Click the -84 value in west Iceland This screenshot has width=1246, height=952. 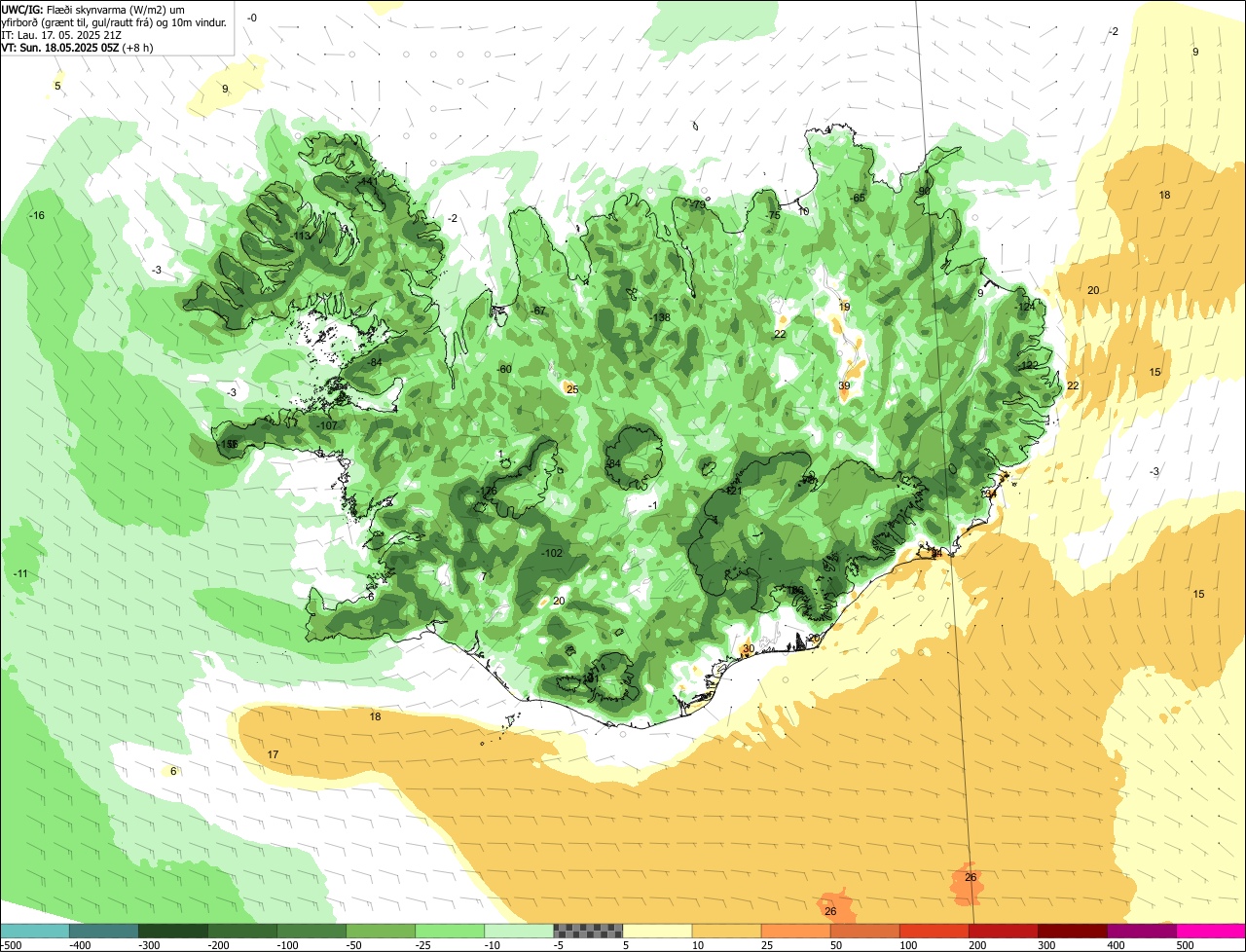(x=375, y=362)
